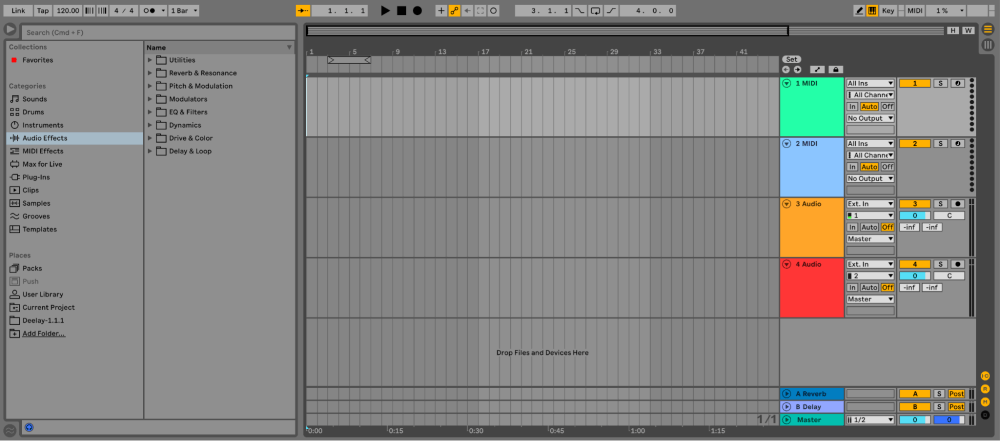Select the Samples category in the browser

(x=36, y=203)
